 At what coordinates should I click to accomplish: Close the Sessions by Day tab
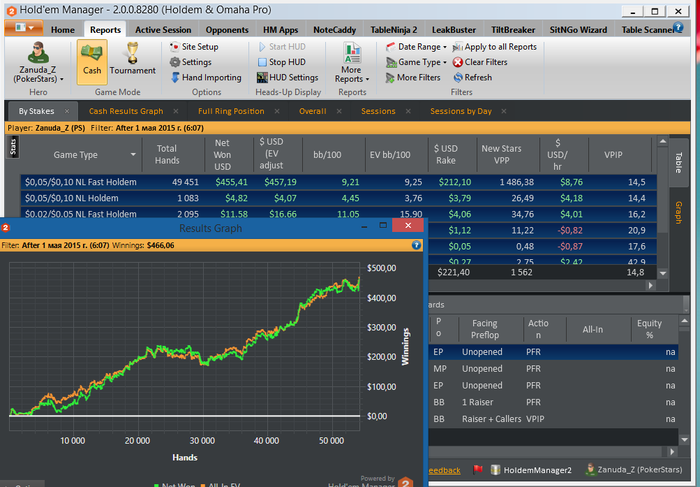tap(504, 111)
